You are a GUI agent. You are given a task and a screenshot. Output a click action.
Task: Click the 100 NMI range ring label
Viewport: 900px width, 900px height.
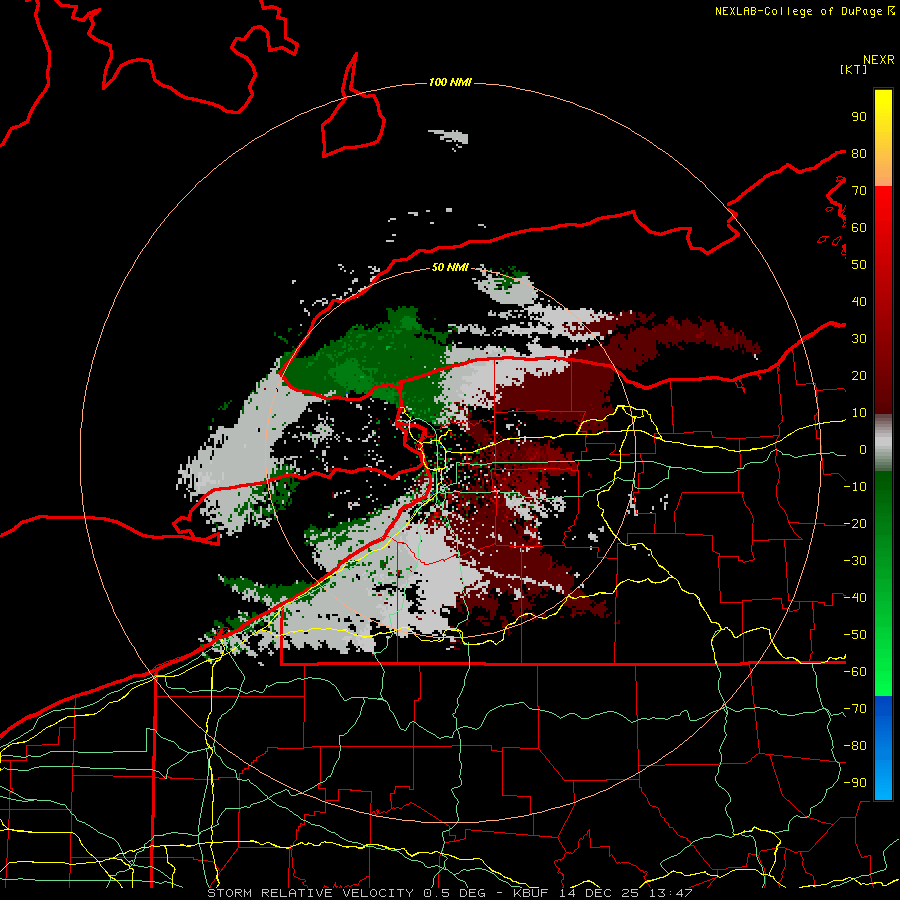click(x=450, y=83)
